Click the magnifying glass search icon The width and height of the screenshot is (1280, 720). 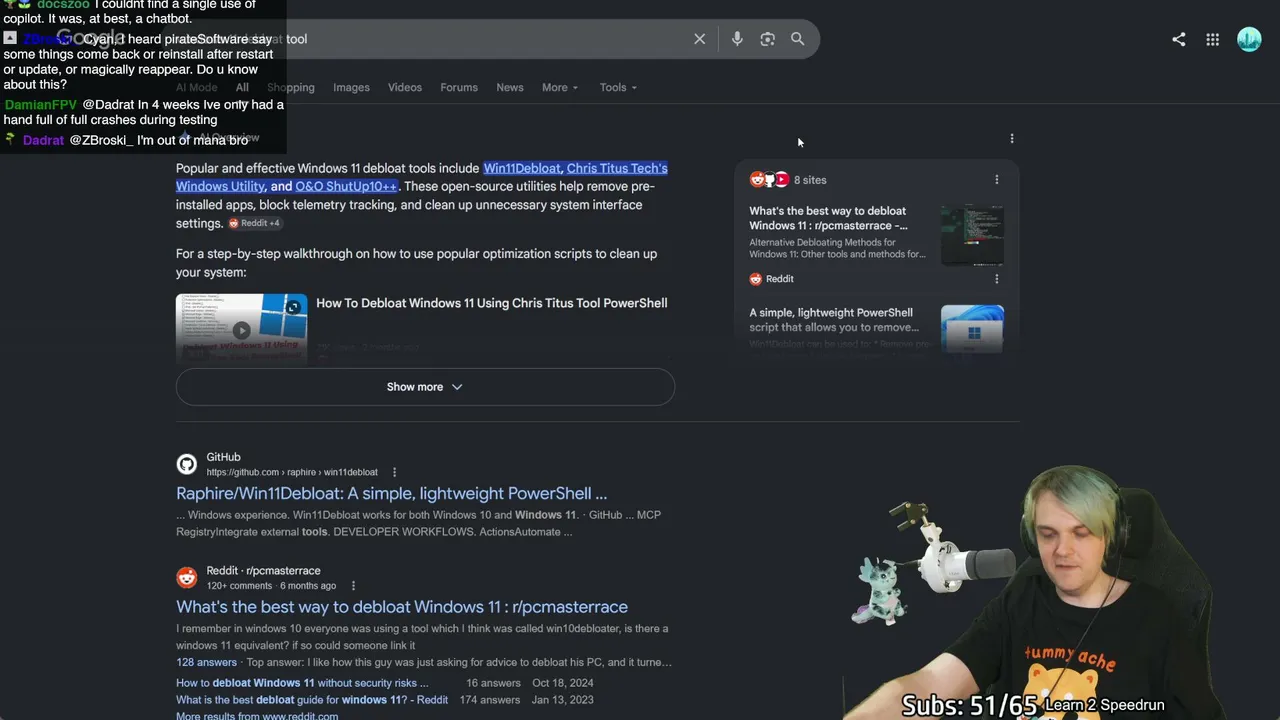click(x=797, y=39)
